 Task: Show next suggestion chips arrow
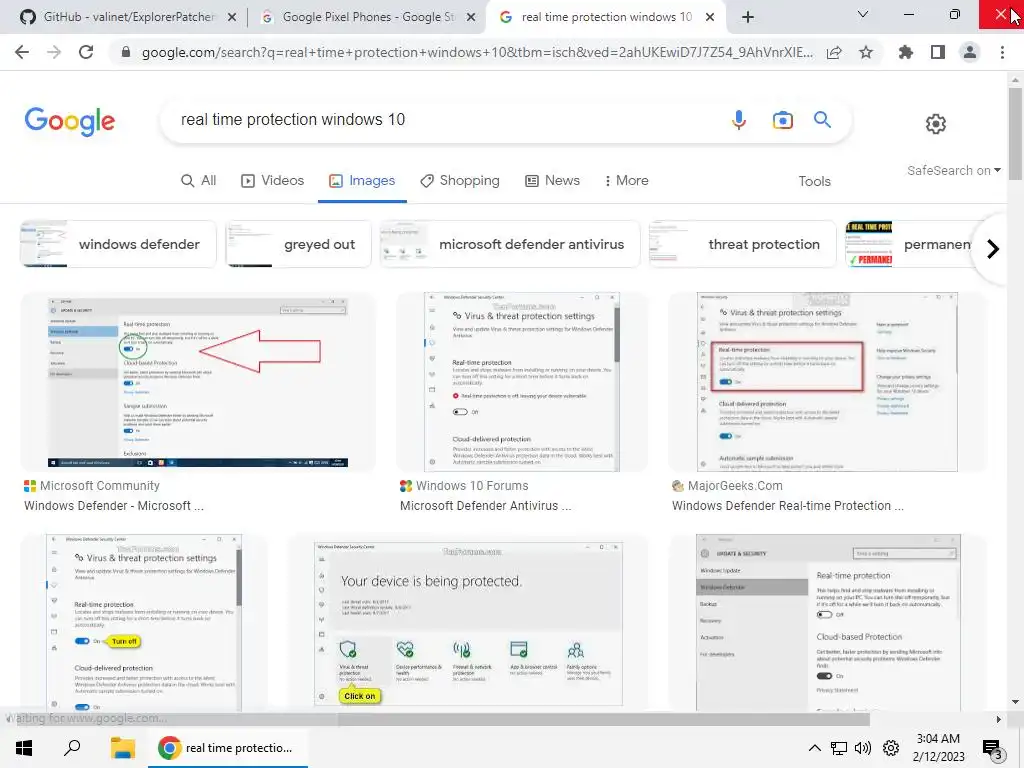coord(993,249)
